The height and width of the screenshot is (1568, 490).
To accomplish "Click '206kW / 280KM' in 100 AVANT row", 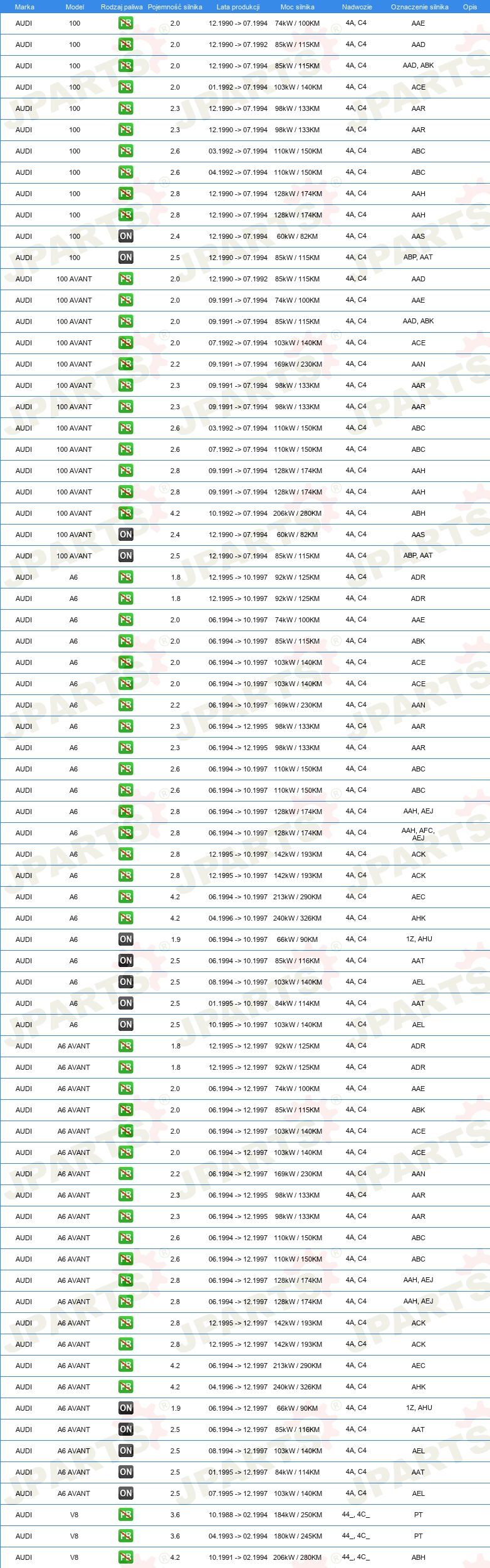I will (298, 513).
